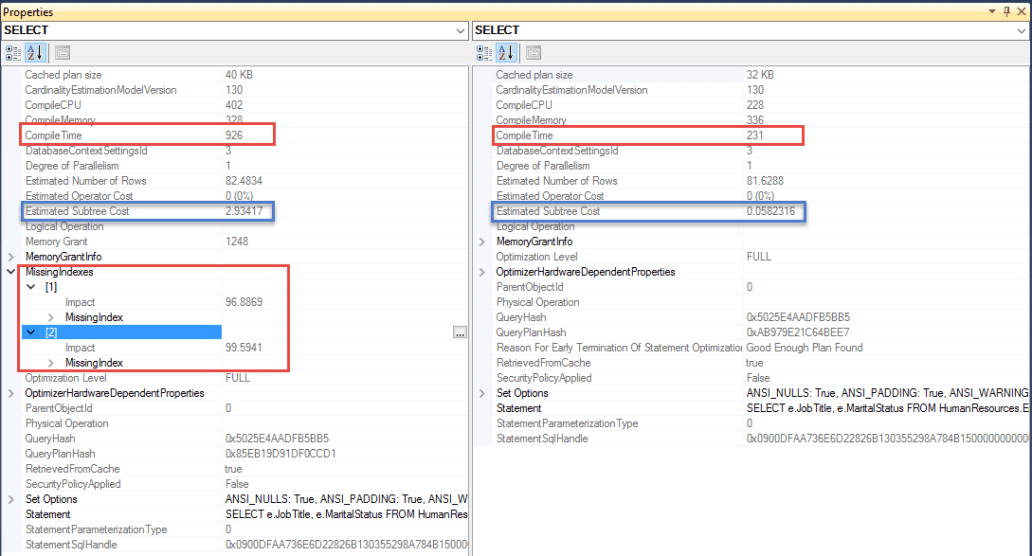
Task: Select Statement row in right pane
Action: point(761,408)
